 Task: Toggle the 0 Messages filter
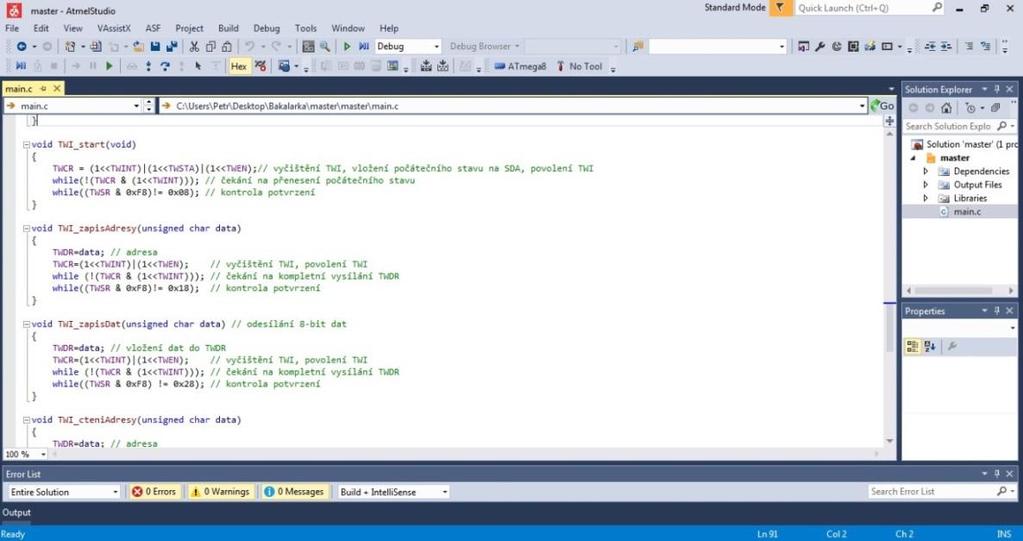pyautogui.click(x=294, y=491)
